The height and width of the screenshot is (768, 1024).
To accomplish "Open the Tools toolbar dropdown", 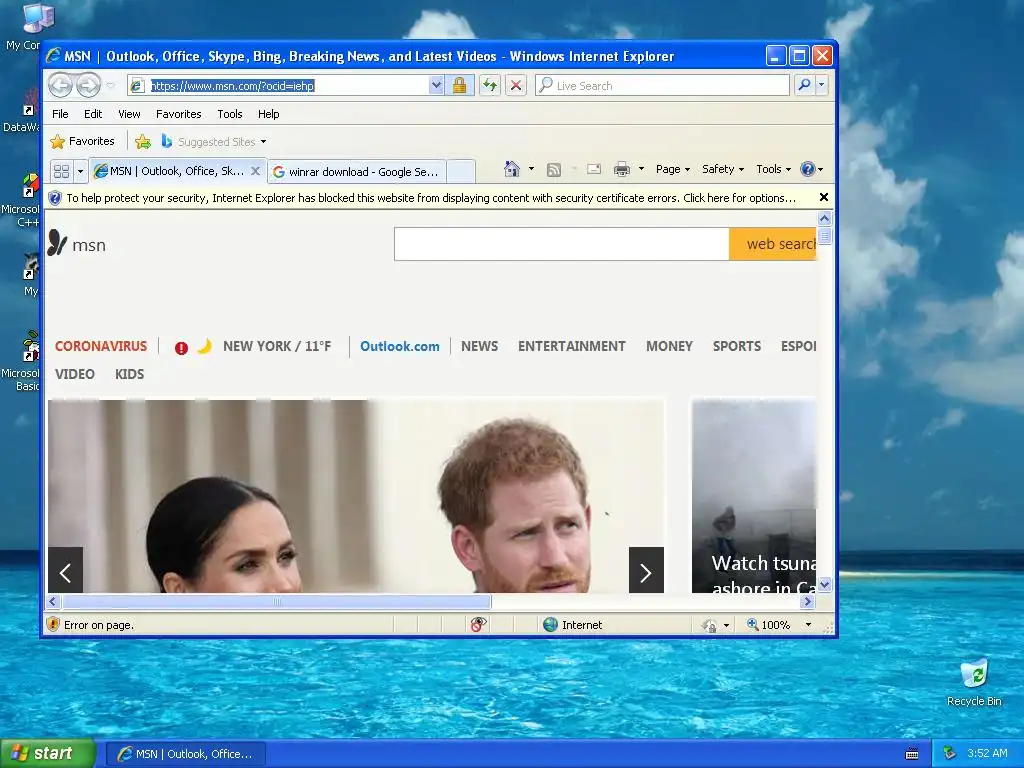I will point(773,169).
